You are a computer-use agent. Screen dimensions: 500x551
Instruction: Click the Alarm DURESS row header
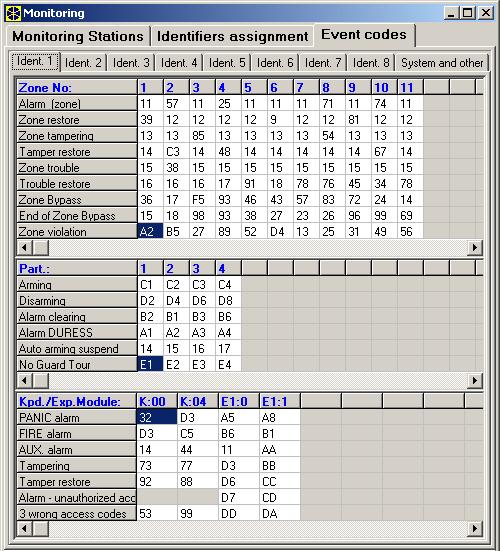coord(77,332)
